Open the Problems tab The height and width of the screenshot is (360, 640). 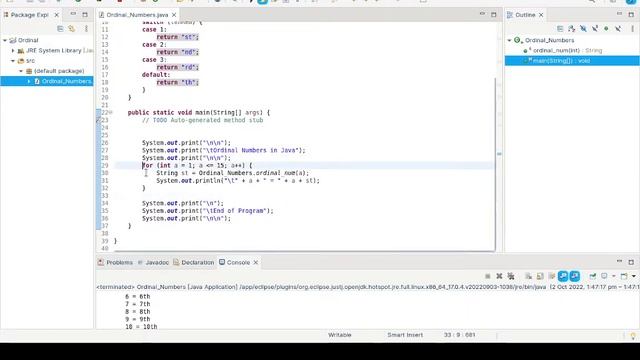pos(115,262)
